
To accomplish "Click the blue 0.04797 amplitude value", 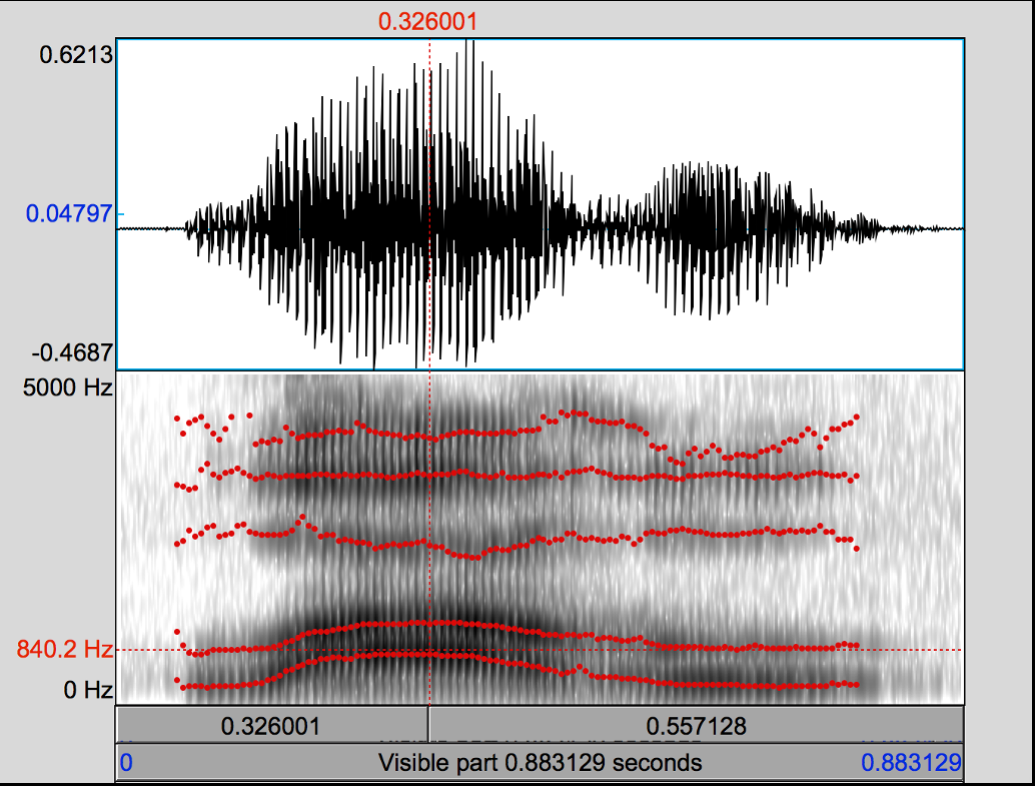I will (x=66, y=214).
